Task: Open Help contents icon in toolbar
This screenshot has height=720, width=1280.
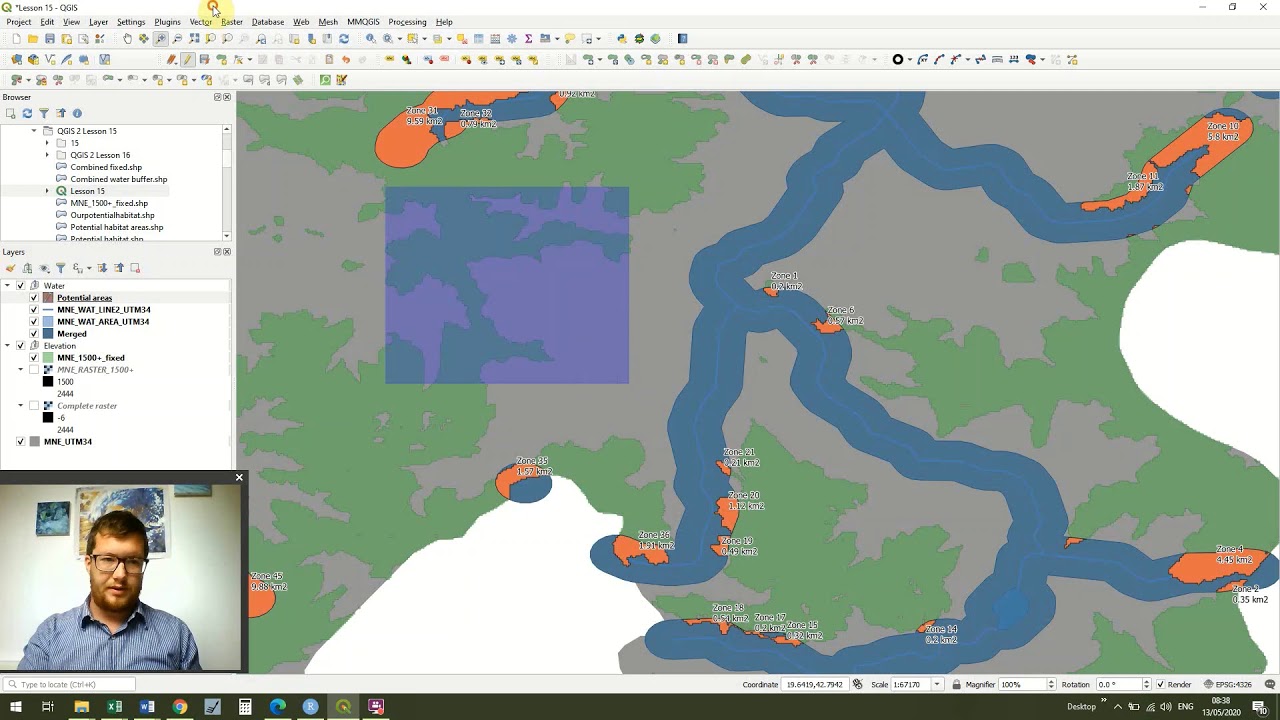Action: pos(683,39)
